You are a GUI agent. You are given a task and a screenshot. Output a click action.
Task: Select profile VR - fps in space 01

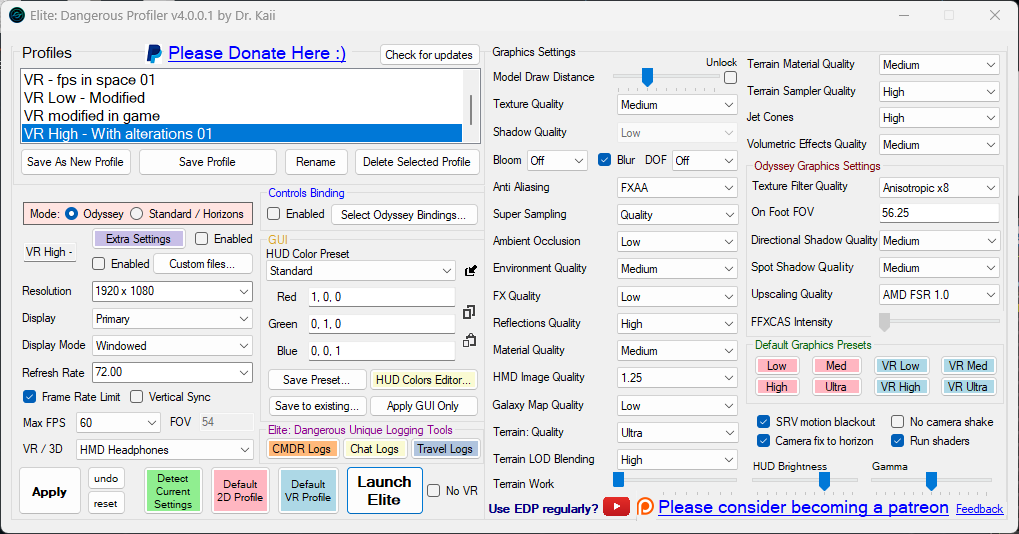point(242,80)
